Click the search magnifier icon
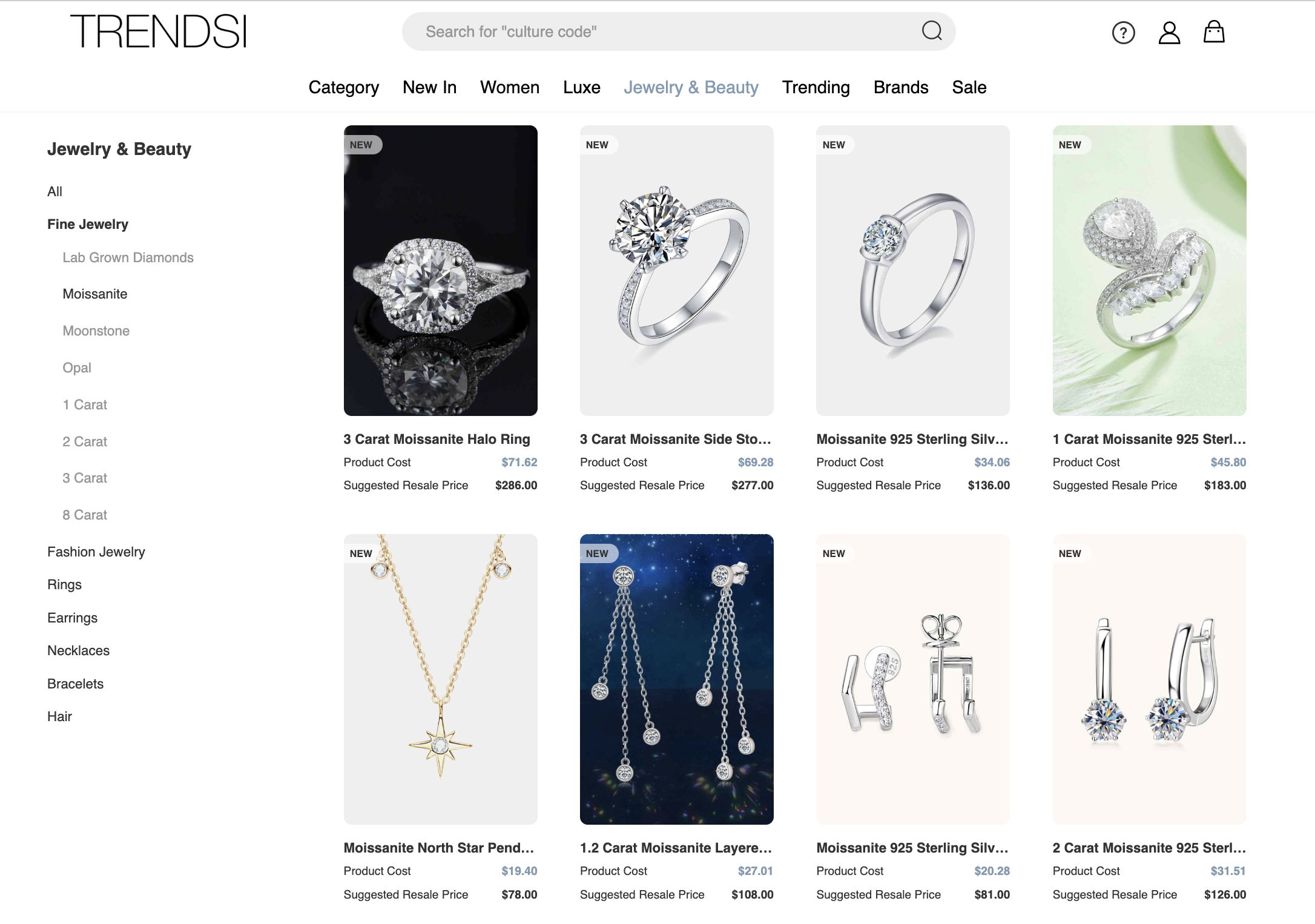 pyautogui.click(x=932, y=31)
